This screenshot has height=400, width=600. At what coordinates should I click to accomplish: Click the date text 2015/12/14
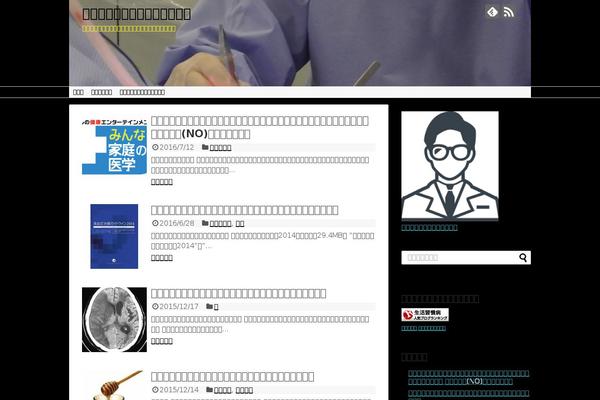coord(179,390)
